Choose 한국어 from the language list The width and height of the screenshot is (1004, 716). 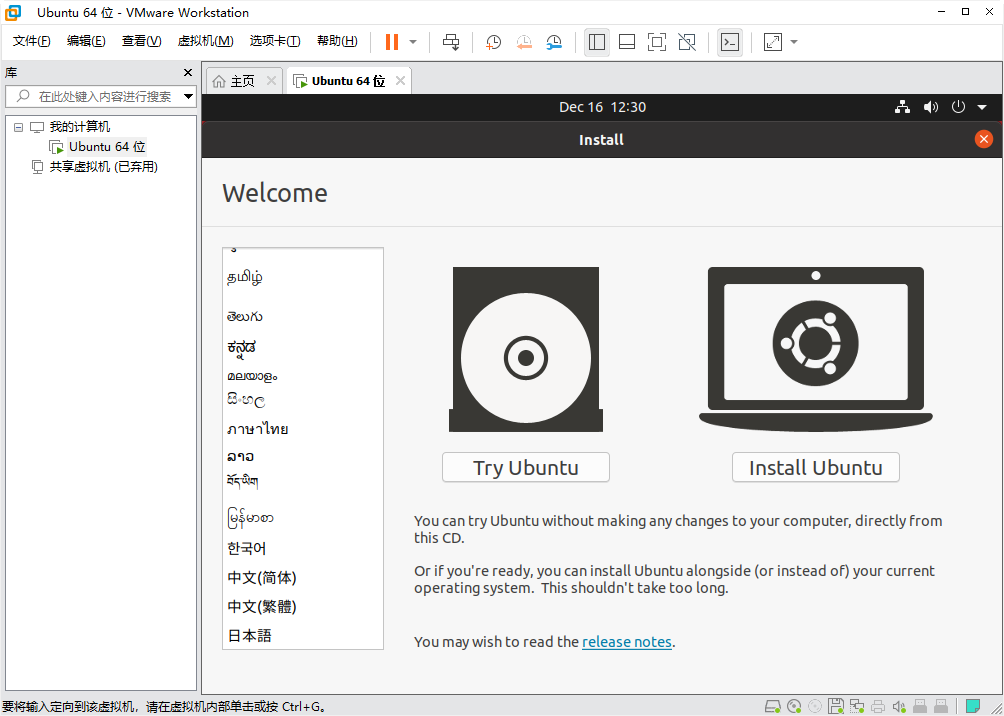point(247,549)
